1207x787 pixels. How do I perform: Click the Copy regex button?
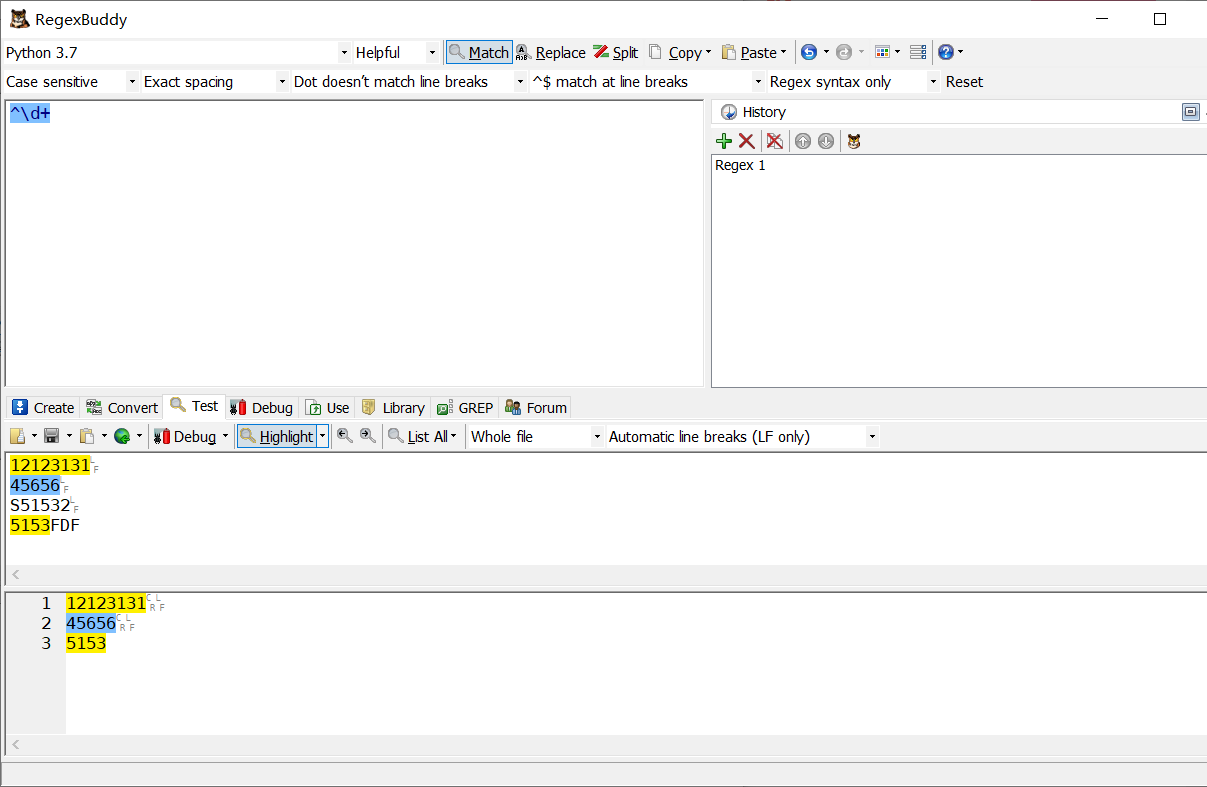[x=674, y=52]
